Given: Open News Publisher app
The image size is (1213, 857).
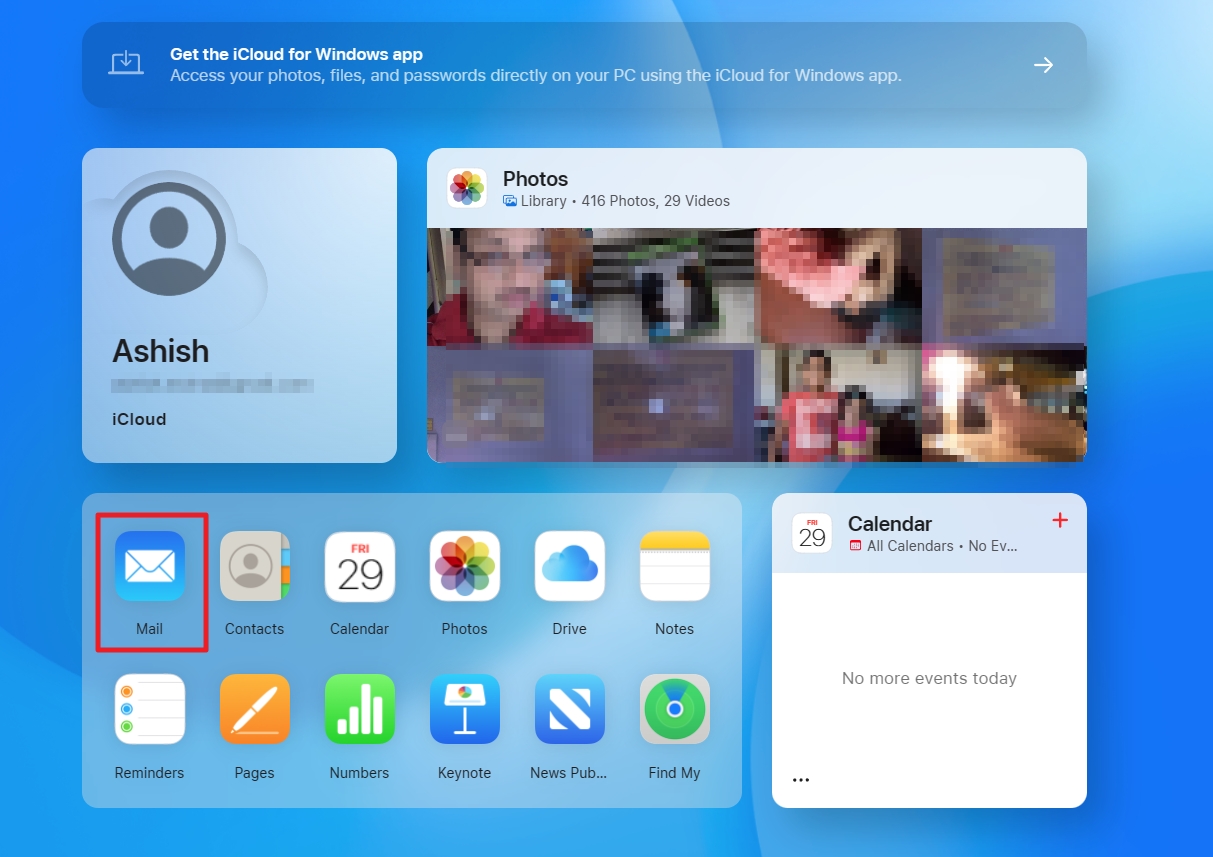Looking at the screenshot, I should click(x=570, y=709).
